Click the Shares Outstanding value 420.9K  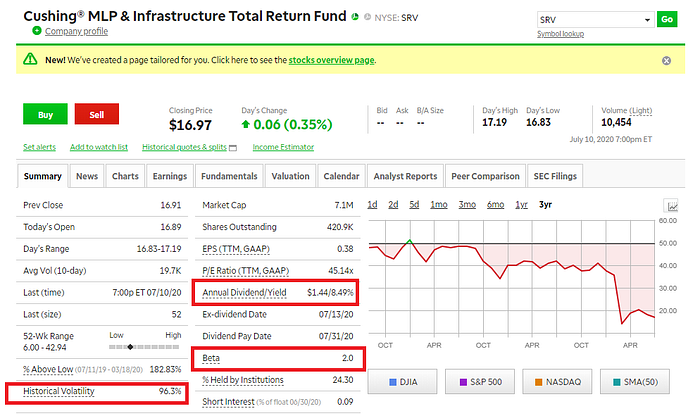(340, 227)
